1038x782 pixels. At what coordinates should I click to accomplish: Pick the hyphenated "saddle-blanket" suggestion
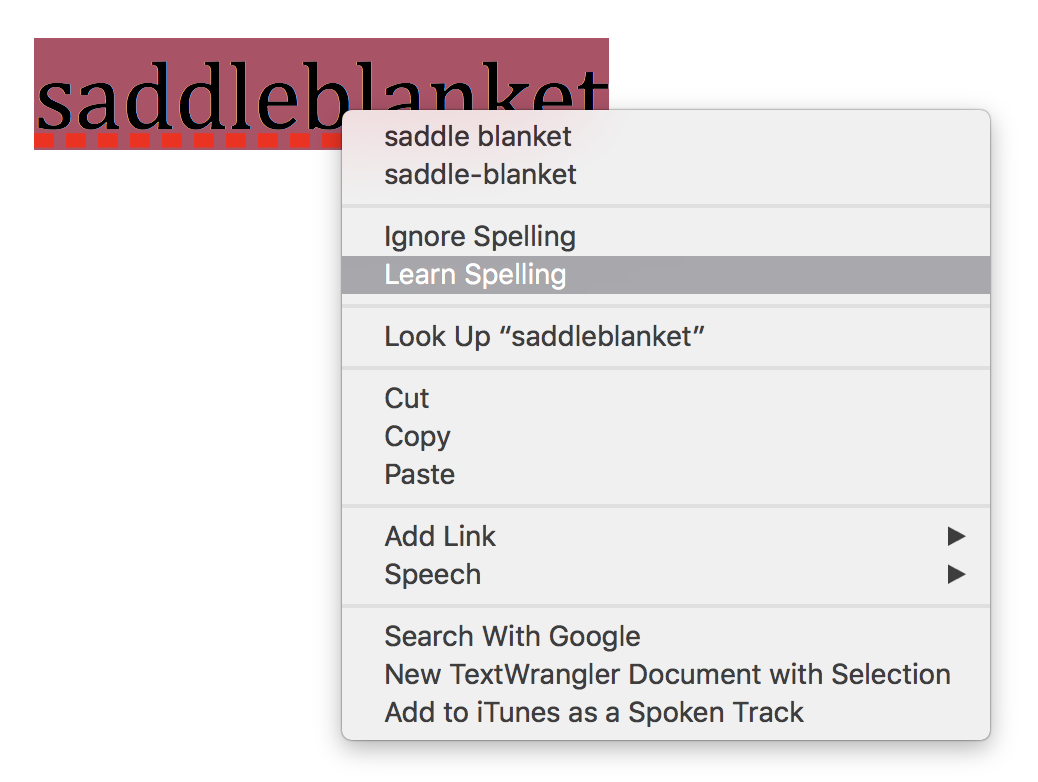(x=480, y=175)
